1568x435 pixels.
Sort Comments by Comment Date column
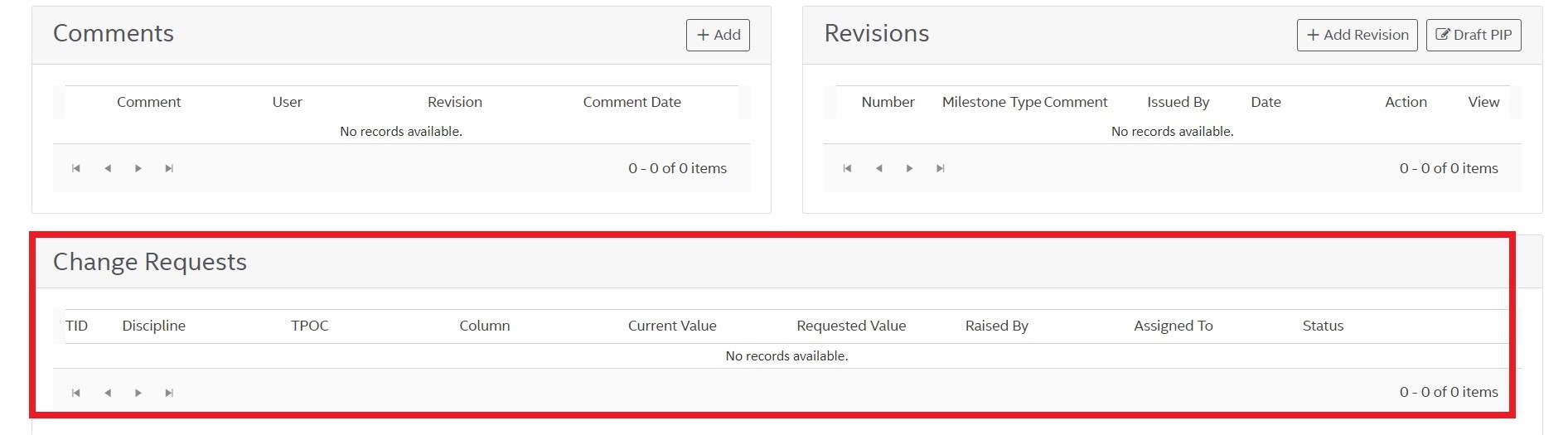632,102
